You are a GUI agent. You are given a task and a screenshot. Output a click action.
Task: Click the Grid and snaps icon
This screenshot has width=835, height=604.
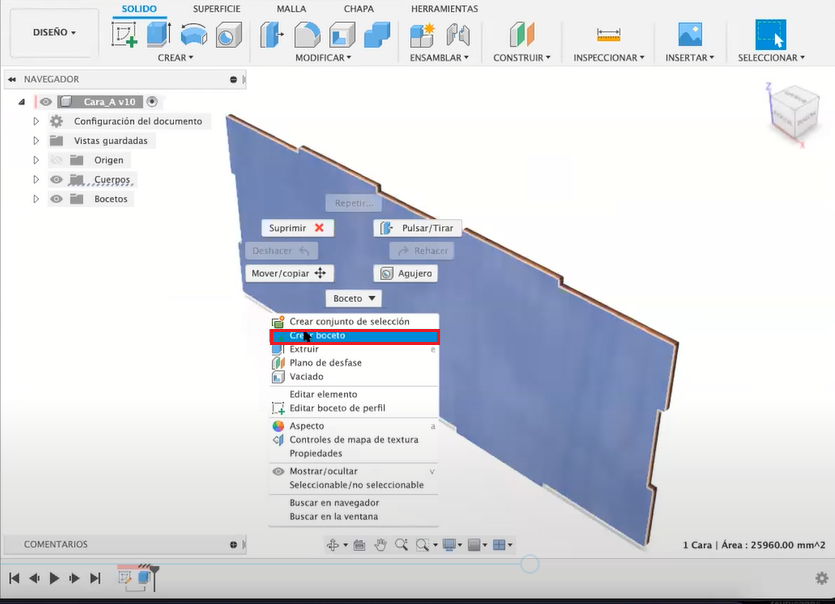click(x=474, y=545)
